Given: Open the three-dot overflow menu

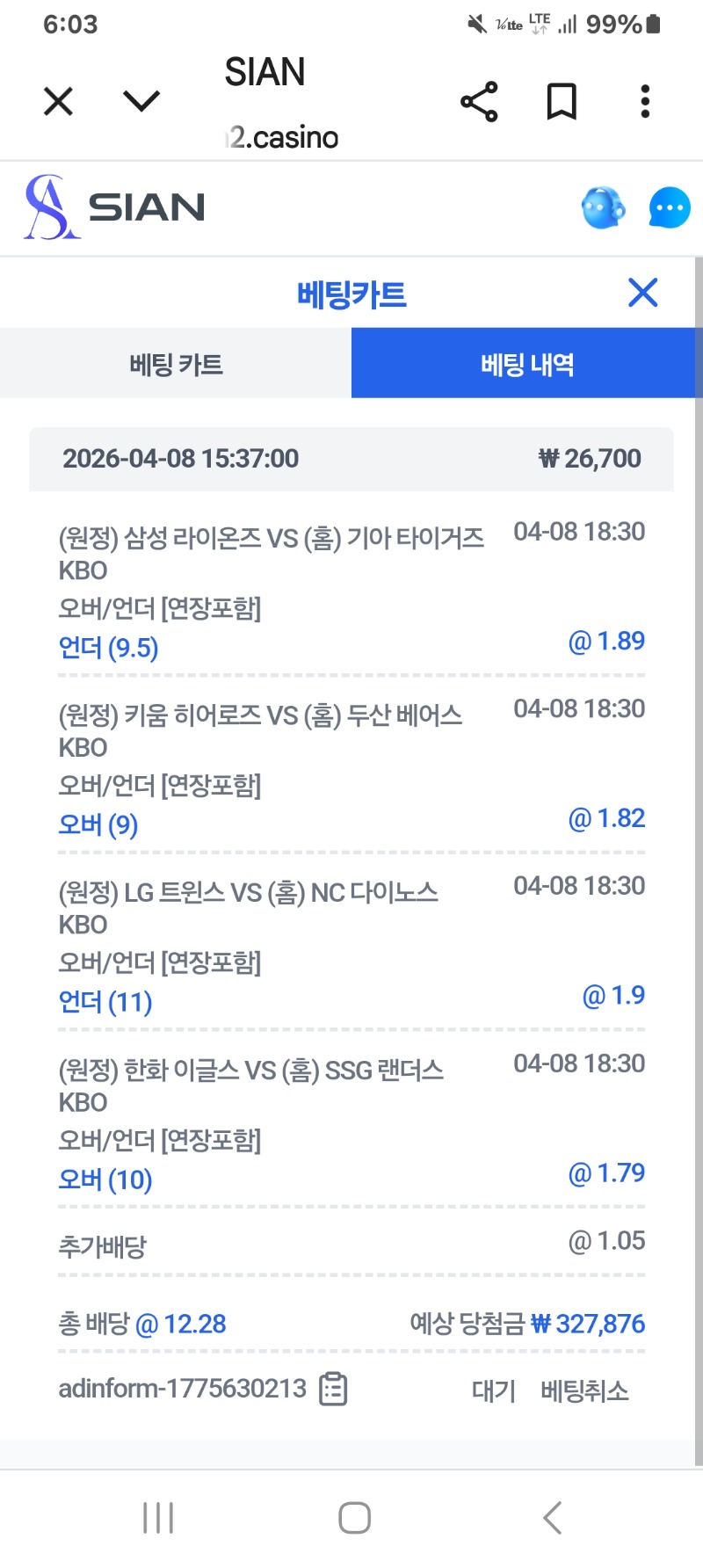Looking at the screenshot, I should (646, 102).
